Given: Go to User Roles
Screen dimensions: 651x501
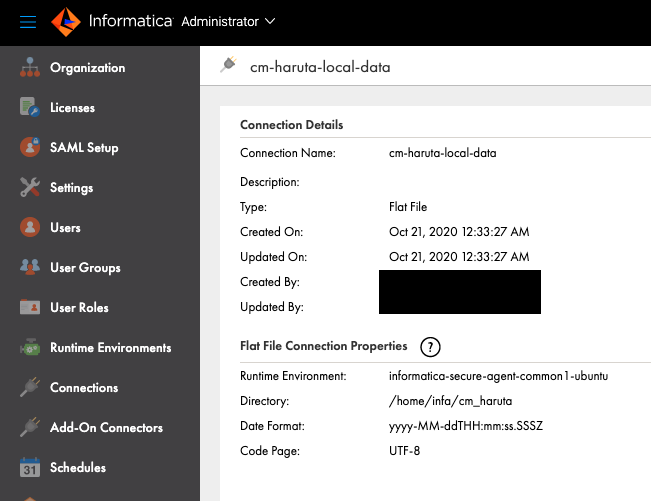Looking at the screenshot, I should click(x=79, y=308).
